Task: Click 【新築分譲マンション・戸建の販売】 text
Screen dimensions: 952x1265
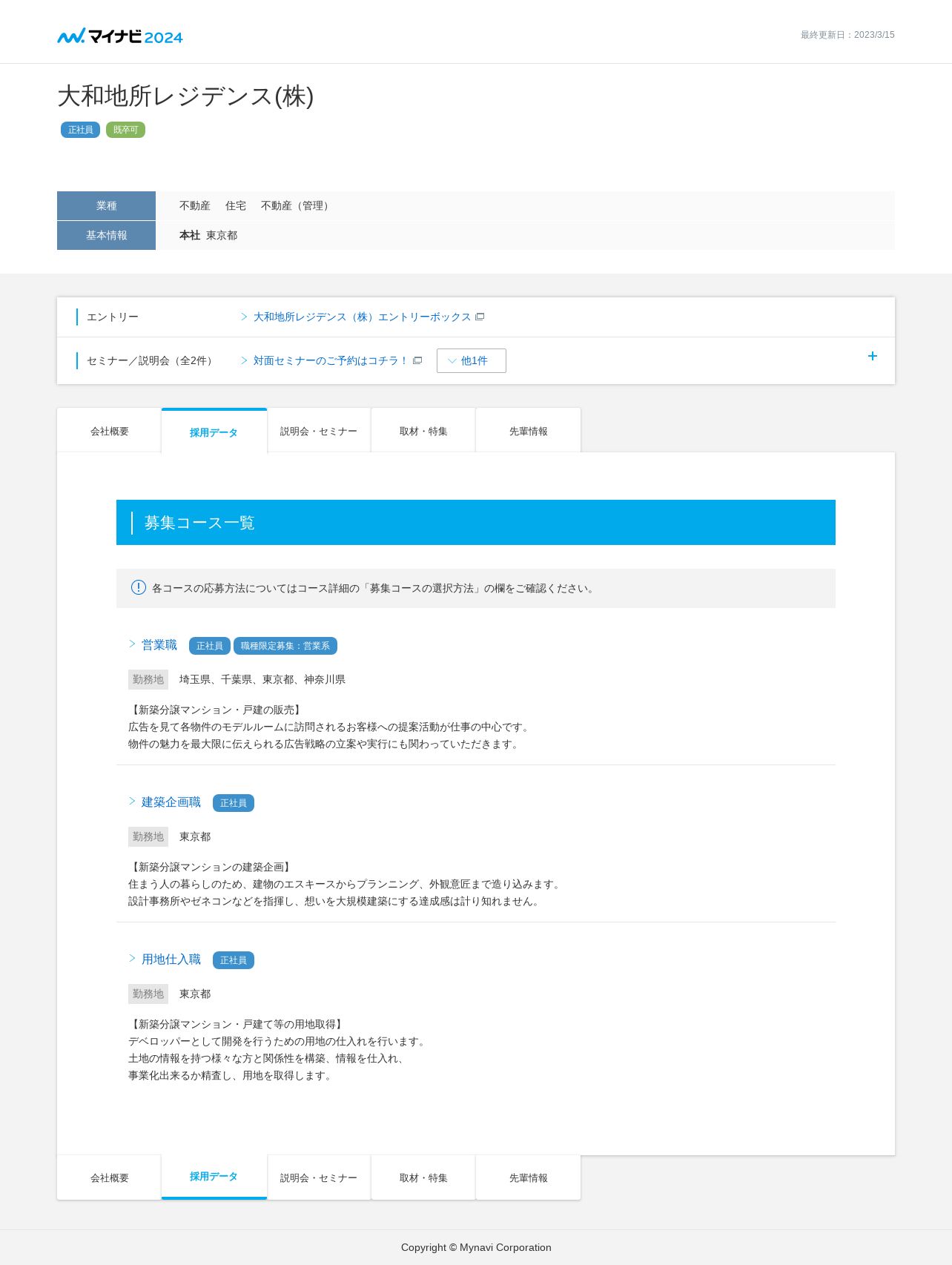Action: pyautogui.click(x=216, y=710)
